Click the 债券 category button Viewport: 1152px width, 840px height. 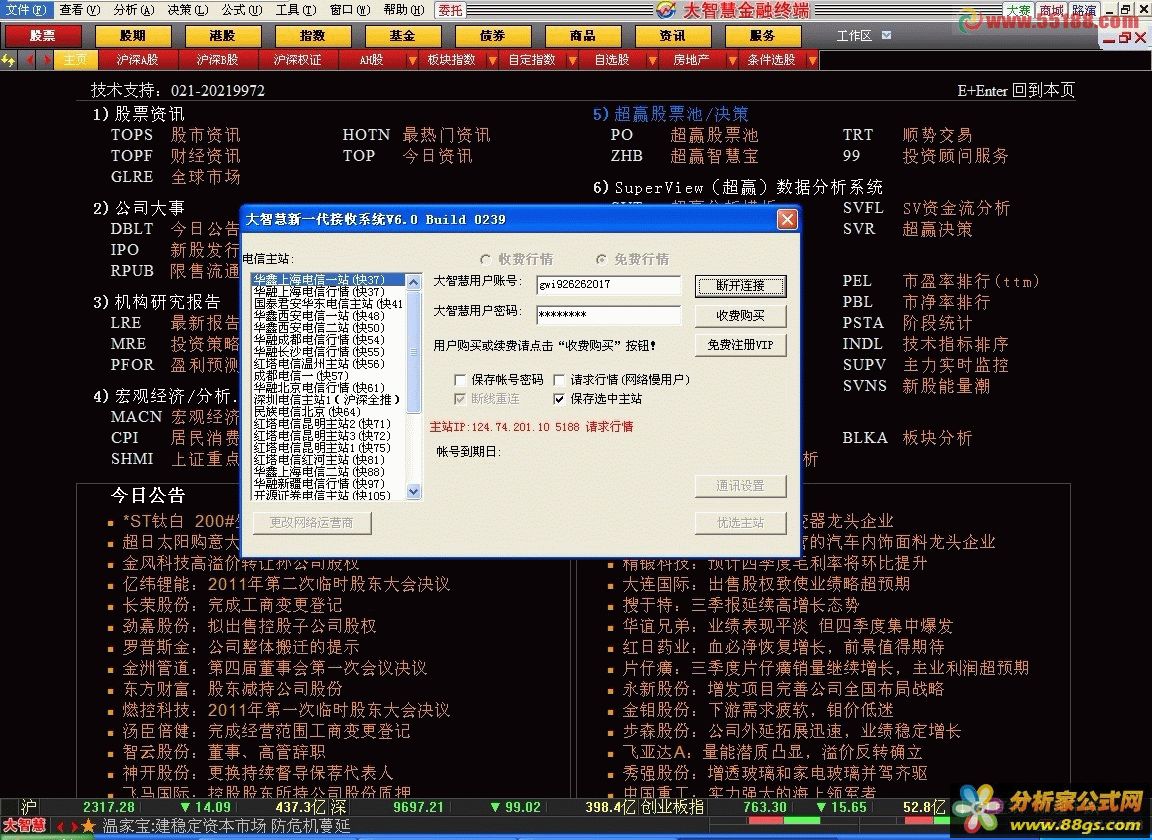tap(492, 35)
